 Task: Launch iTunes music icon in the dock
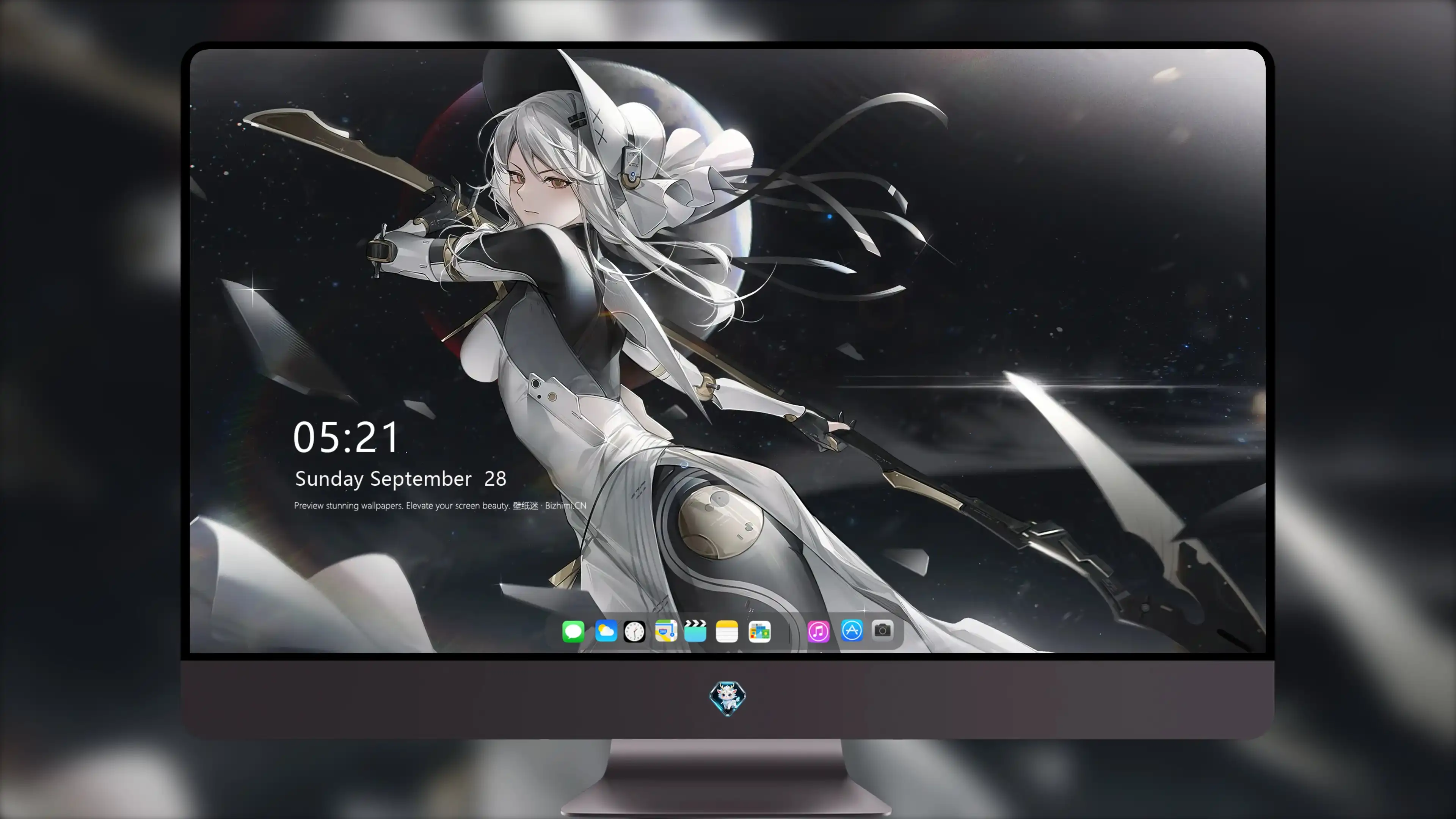(x=819, y=631)
